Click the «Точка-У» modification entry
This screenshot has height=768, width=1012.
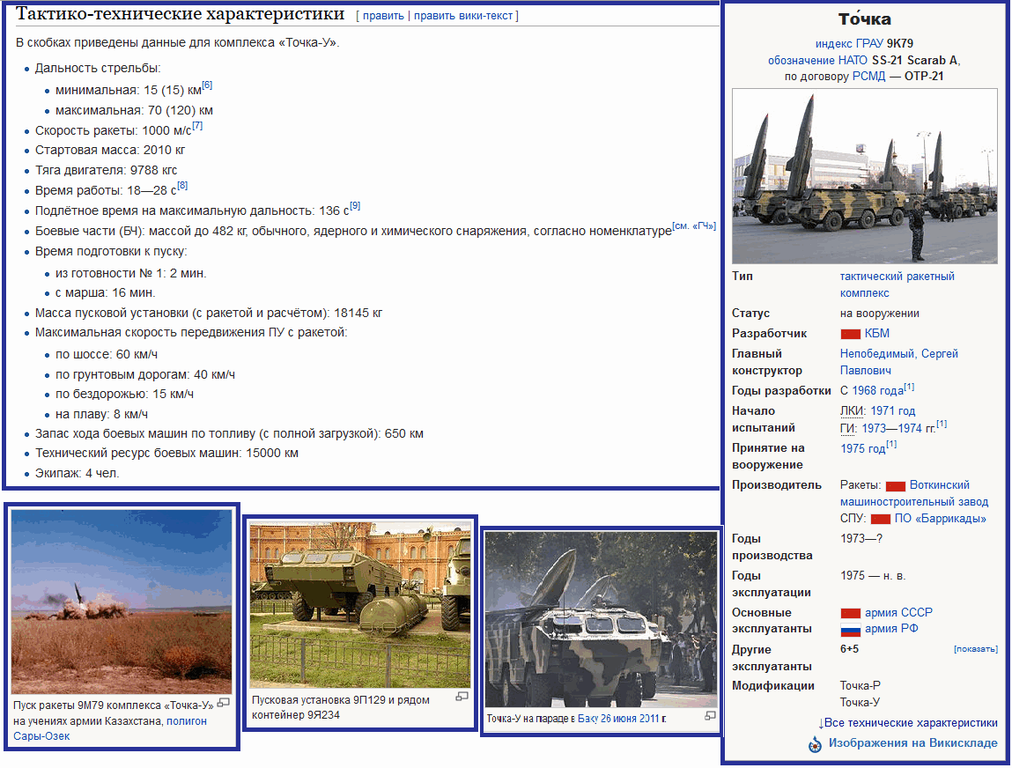click(x=860, y=703)
